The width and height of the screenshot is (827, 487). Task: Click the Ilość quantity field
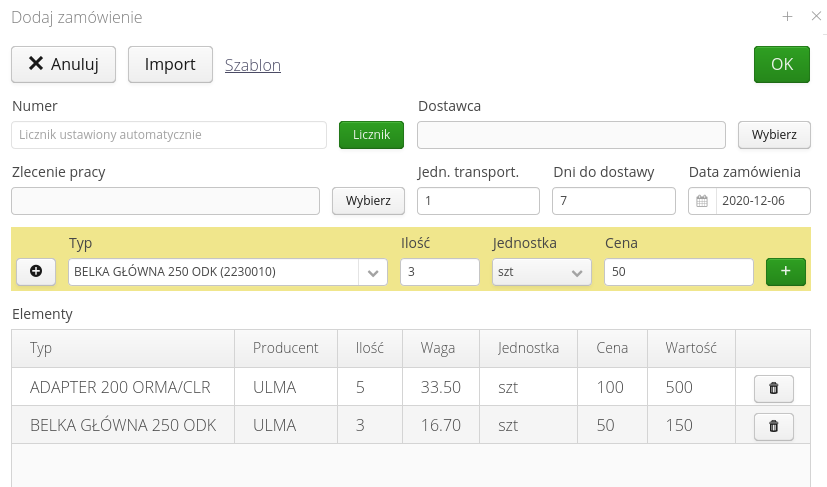click(439, 272)
